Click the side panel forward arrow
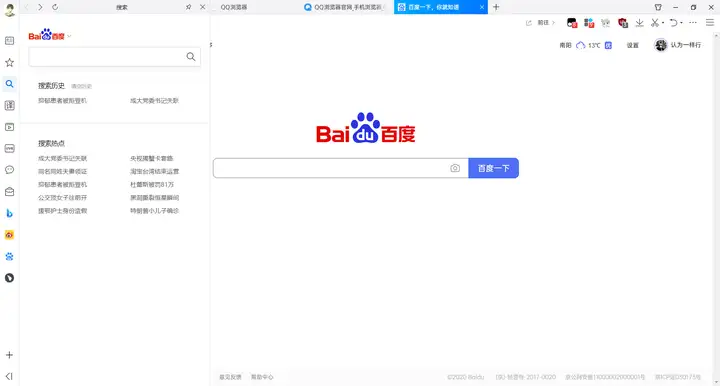 click(x=40, y=7)
